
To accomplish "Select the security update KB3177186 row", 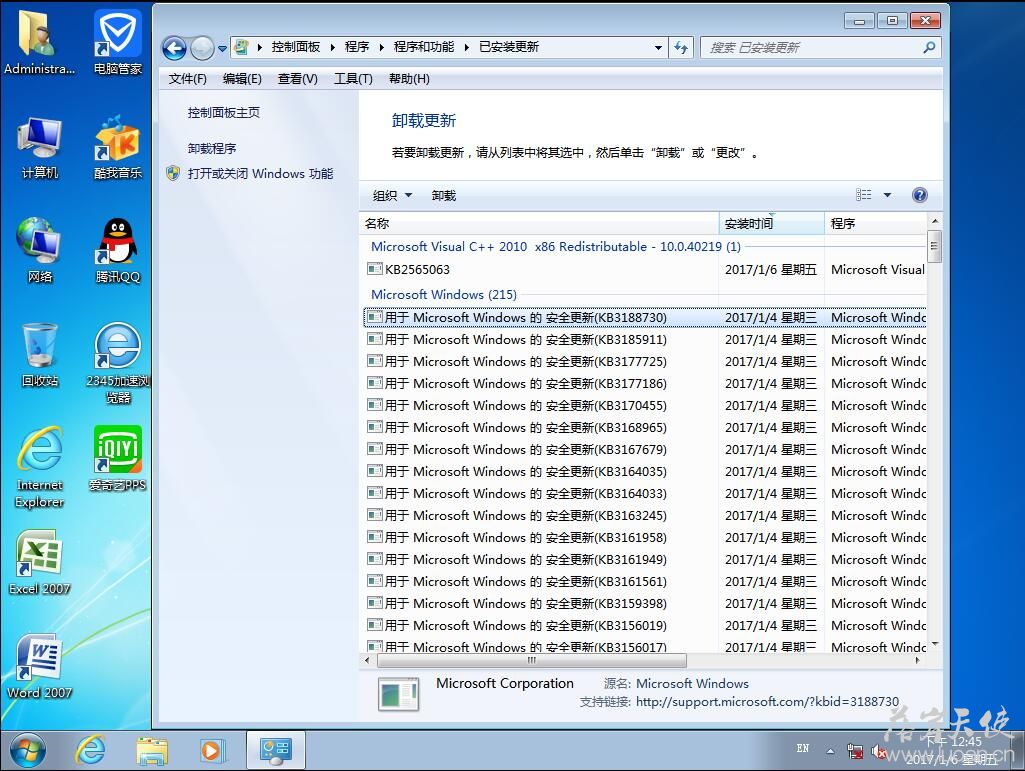I will click(x=645, y=383).
